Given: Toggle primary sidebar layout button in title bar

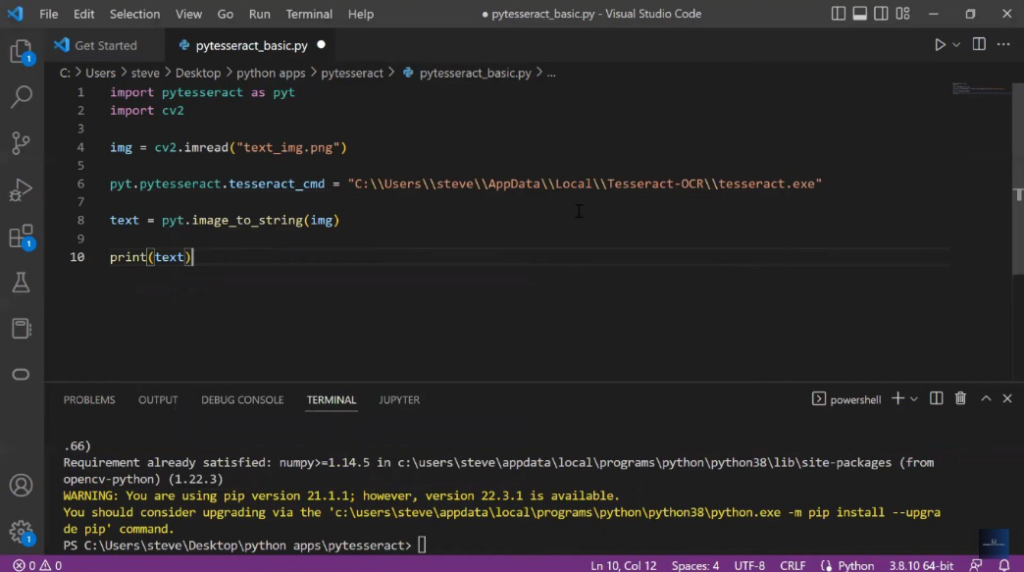Looking at the screenshot, I should pyautogui.click(x=837, y=14).
